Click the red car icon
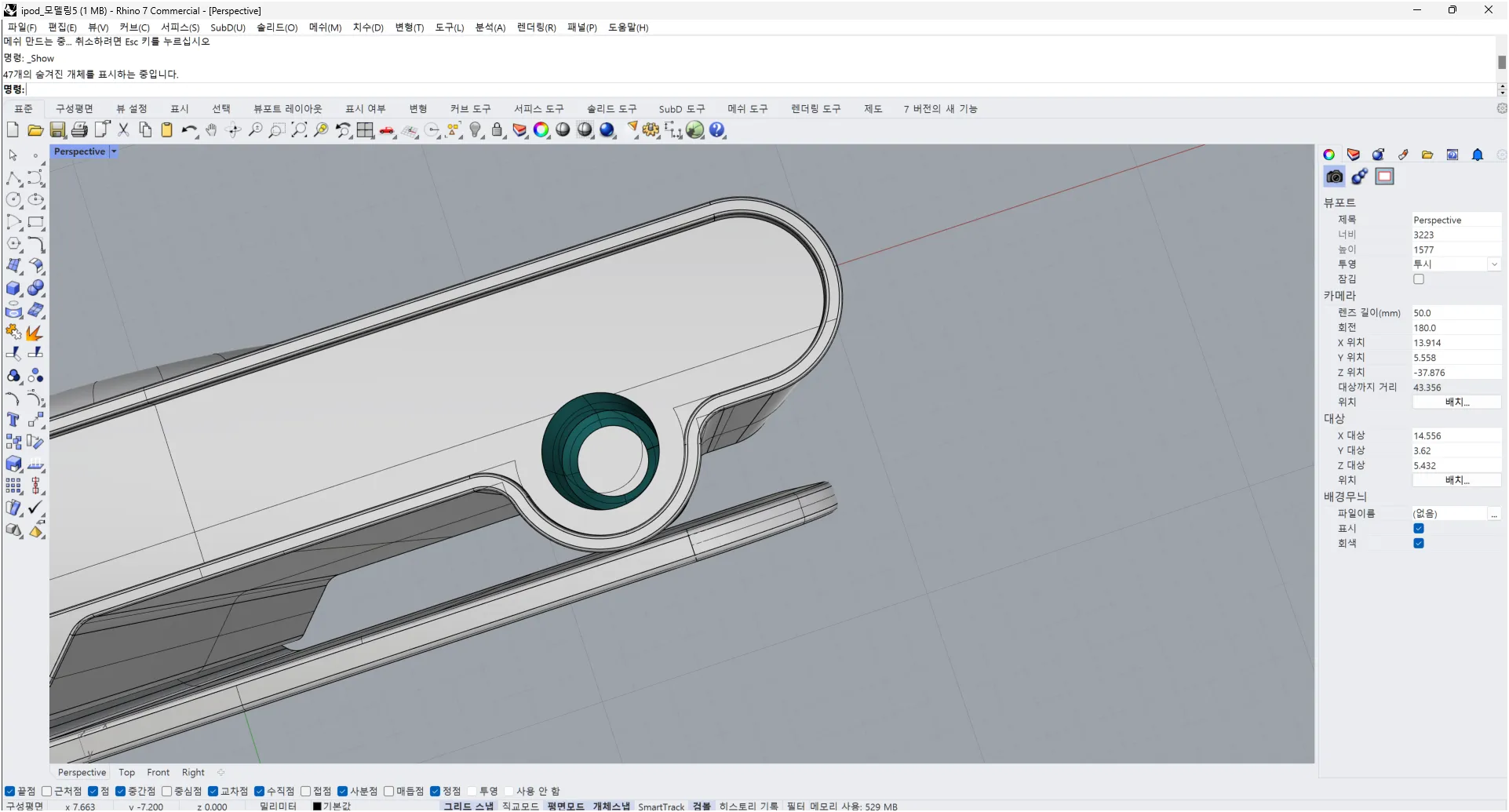Viewport: 1509px width, 812px height. pyautogui.click(x=387, y=130)
